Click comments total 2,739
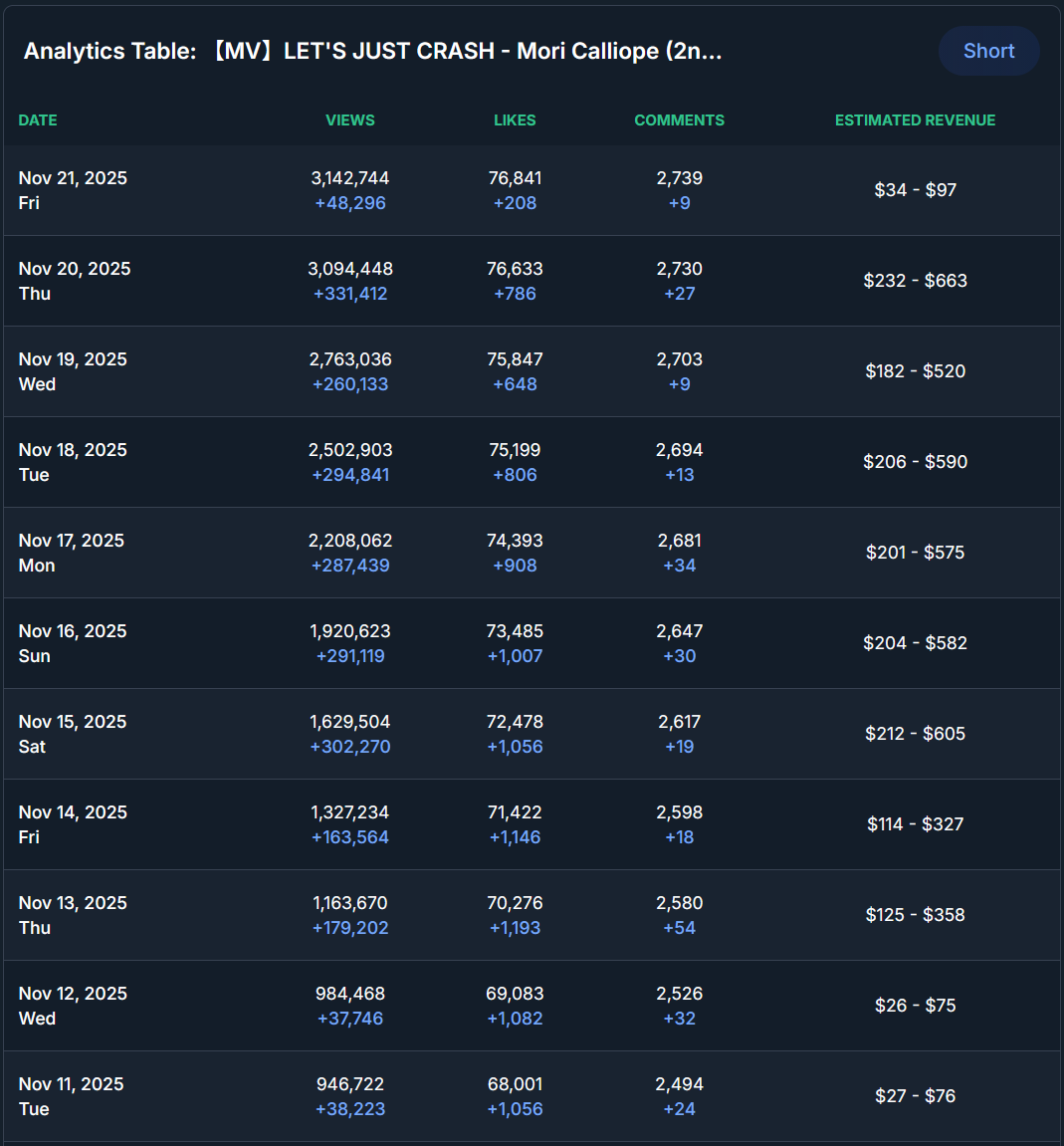 [x=679, y=178]
